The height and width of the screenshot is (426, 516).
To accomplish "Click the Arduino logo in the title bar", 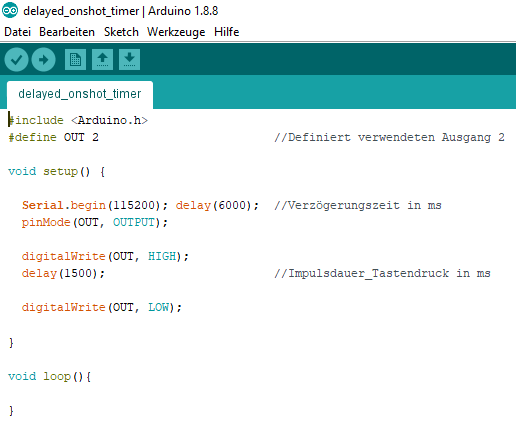I will [x=10, y=11].
